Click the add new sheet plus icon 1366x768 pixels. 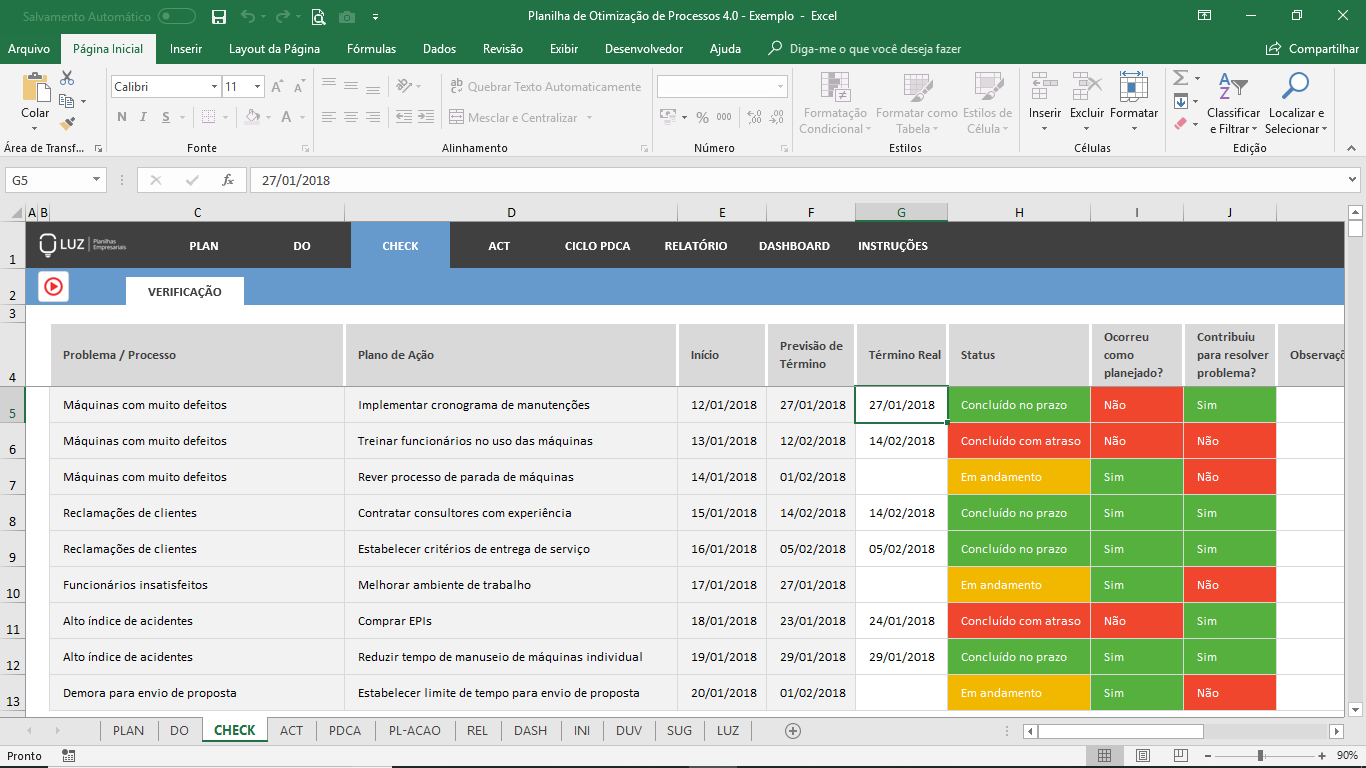(793, 731)
